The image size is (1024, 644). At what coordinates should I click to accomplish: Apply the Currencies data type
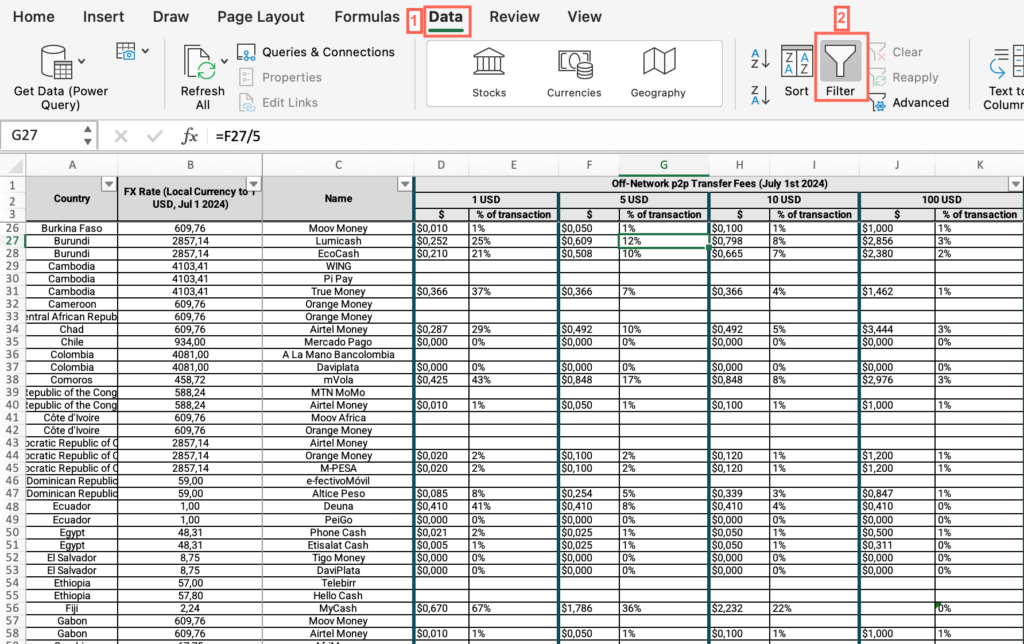(x=574, y=72)
